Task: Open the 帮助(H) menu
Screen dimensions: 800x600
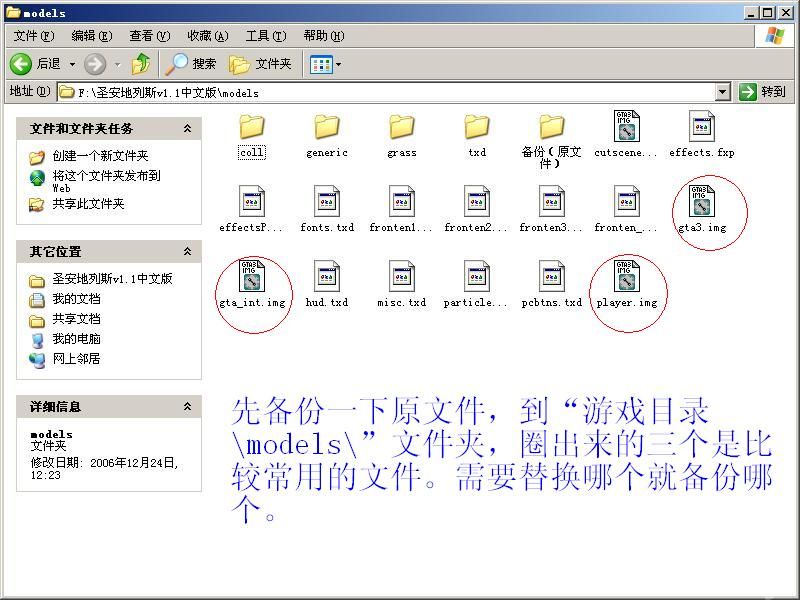Action: point(323,36)
